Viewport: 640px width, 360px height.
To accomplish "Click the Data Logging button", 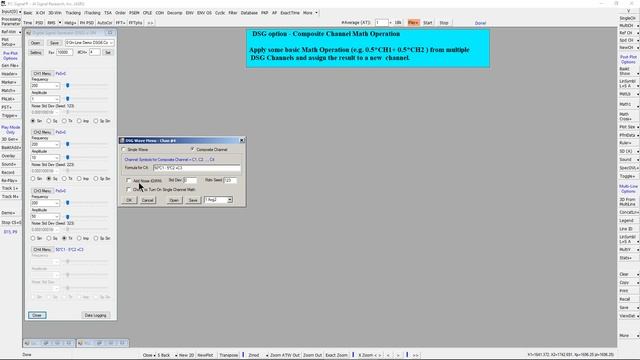I will (x=96, y=315).
